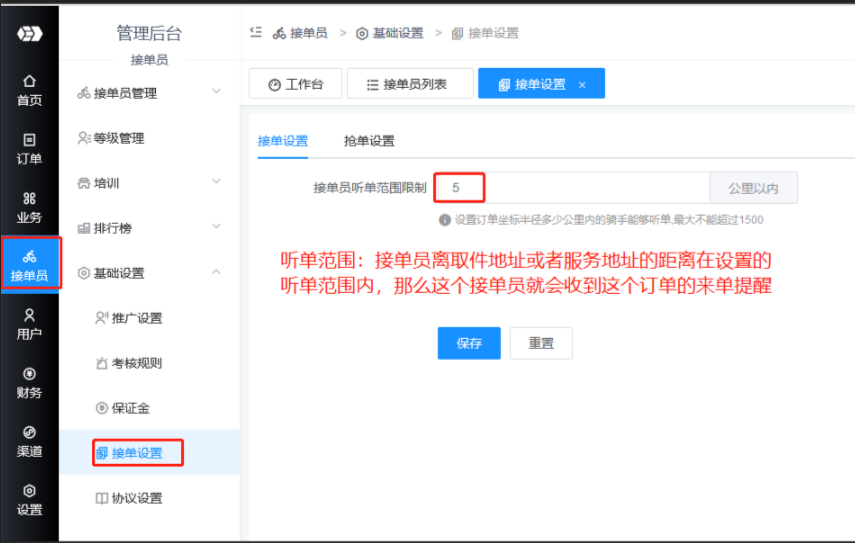Image resolution: width=855 pixels, height=543 pixels.
Task: Click the 重置 reset button
Action: tap(541, 343)
